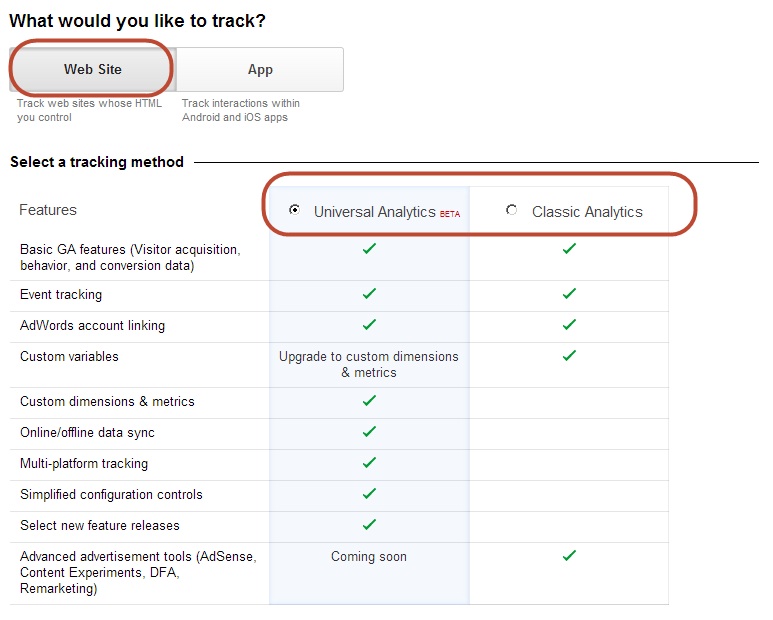The width and height of the screenshot is (773, 620).
Task: Click 'Basic GA features' row label
Action: point(130,257)
